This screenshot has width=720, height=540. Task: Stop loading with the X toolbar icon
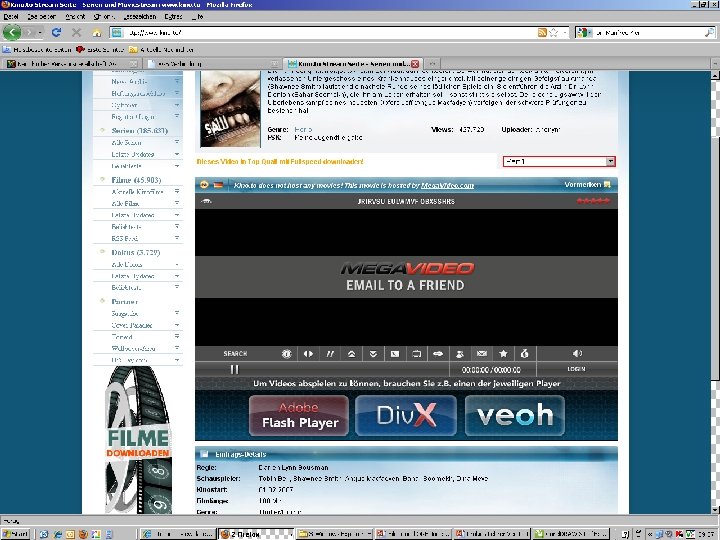coord(77,33)
